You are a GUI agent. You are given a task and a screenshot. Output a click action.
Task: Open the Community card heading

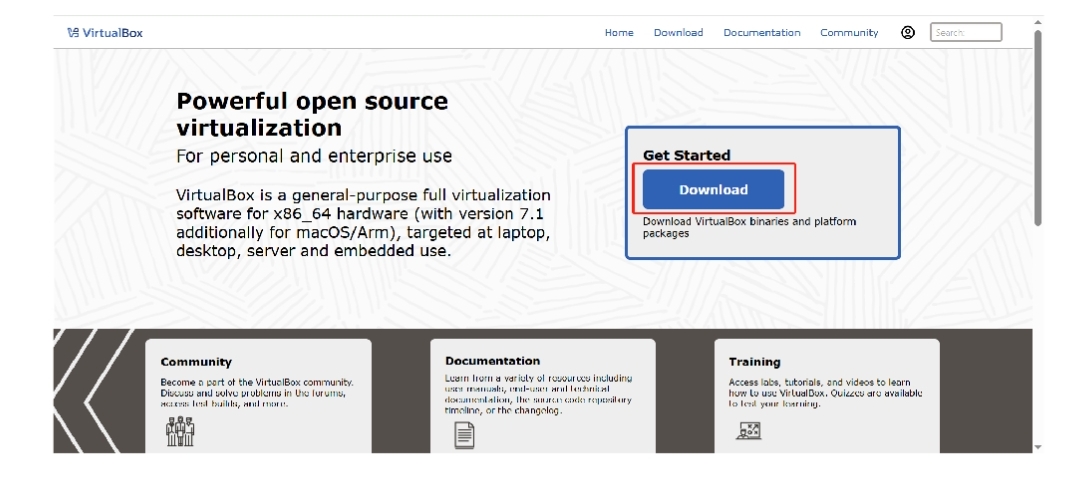tap(196, 362)
